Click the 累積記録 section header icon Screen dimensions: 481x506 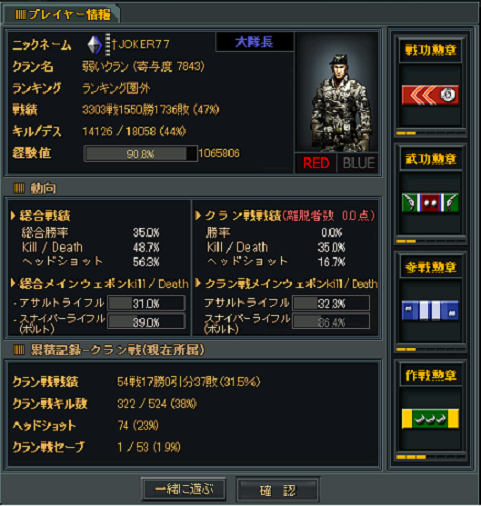pyautogui.click(x=19, y=350)
